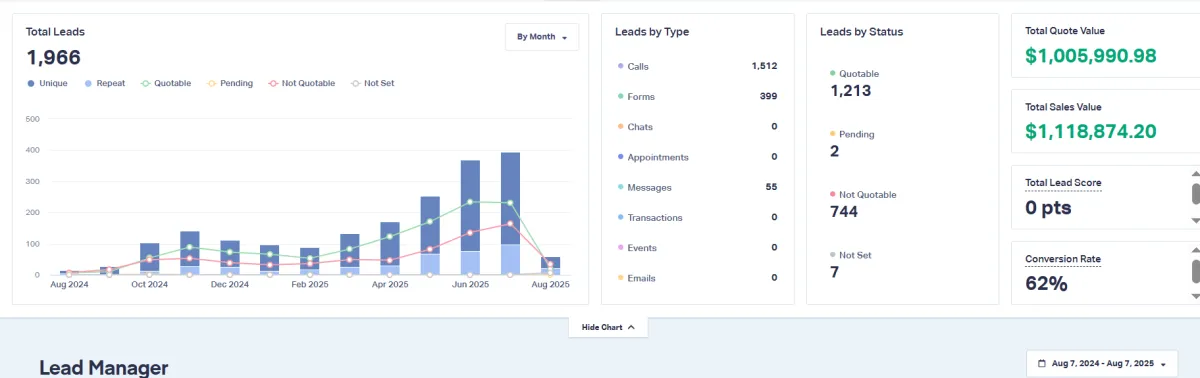Toggle the Repeat legend series
The width and height of the screenshot is (1200, 378).
[105, 83]
